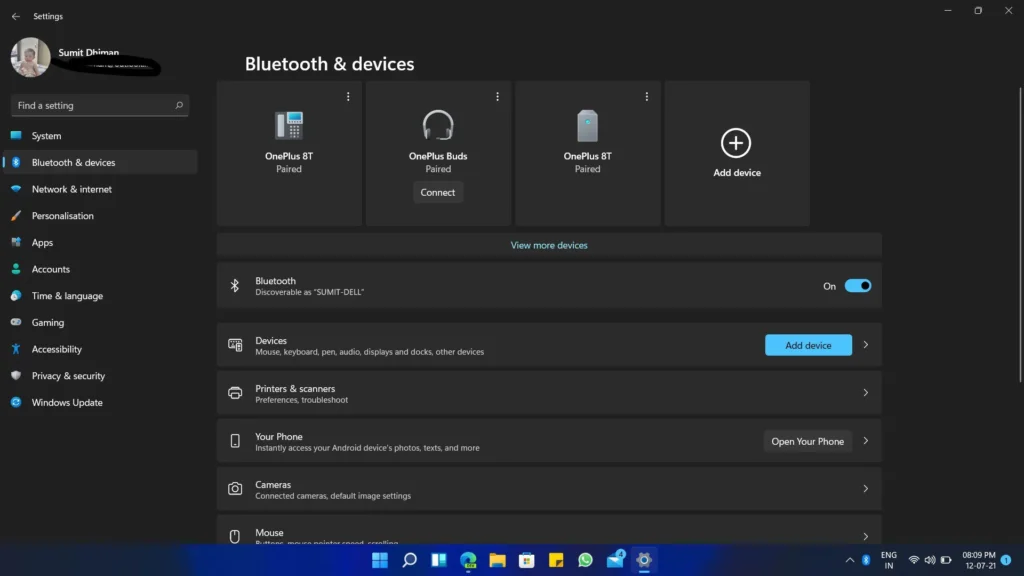The width and height of the screenshot is (1024, 576).
Task: Open the notification count badge
Action: (1006, 560)
